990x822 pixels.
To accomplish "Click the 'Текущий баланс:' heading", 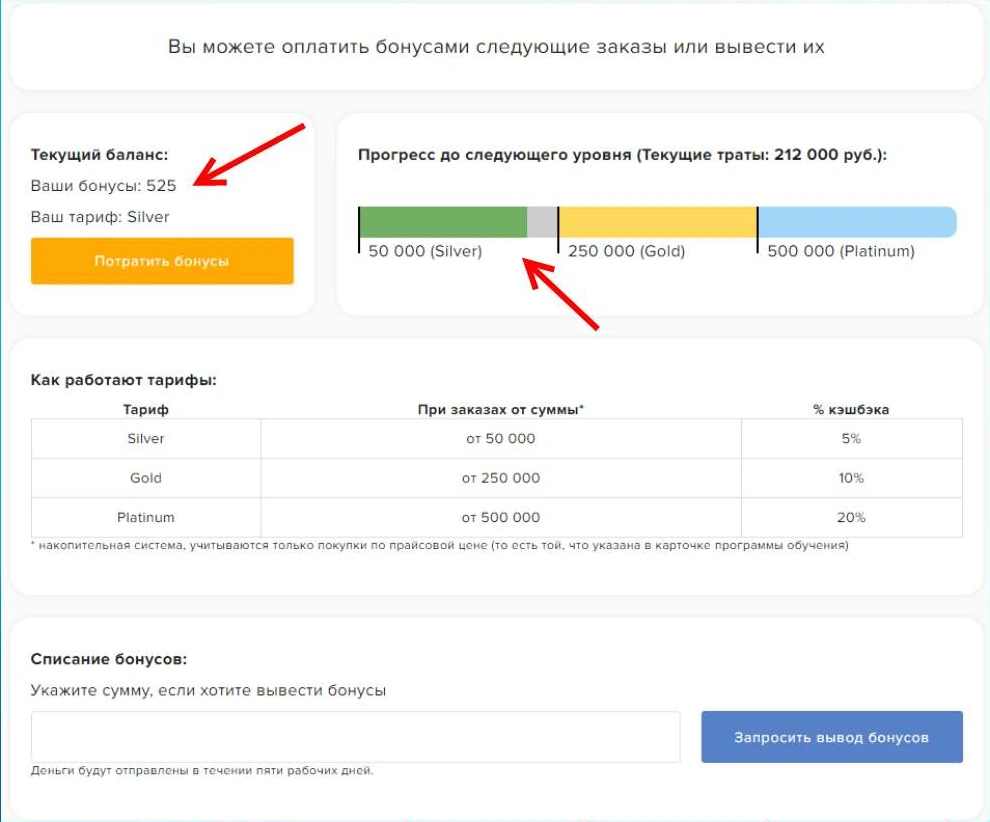I will coord(99,155).
